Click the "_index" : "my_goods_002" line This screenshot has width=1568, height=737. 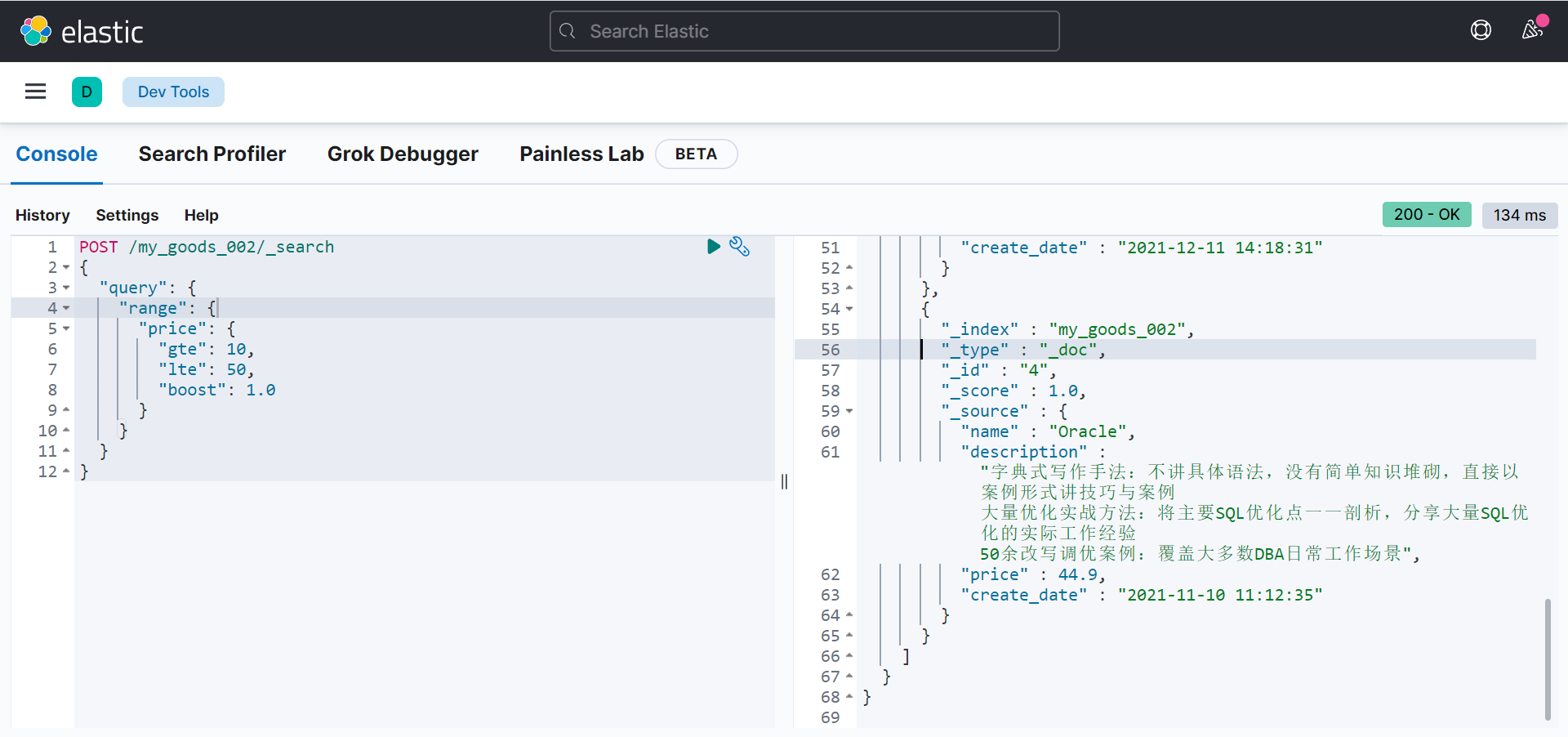tap(1067, 329)
